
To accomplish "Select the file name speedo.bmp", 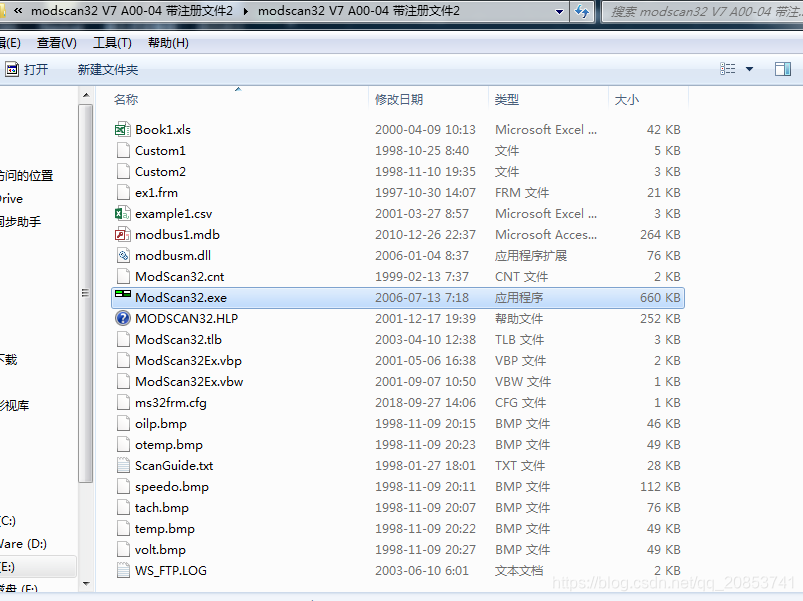I will [172, 487].
